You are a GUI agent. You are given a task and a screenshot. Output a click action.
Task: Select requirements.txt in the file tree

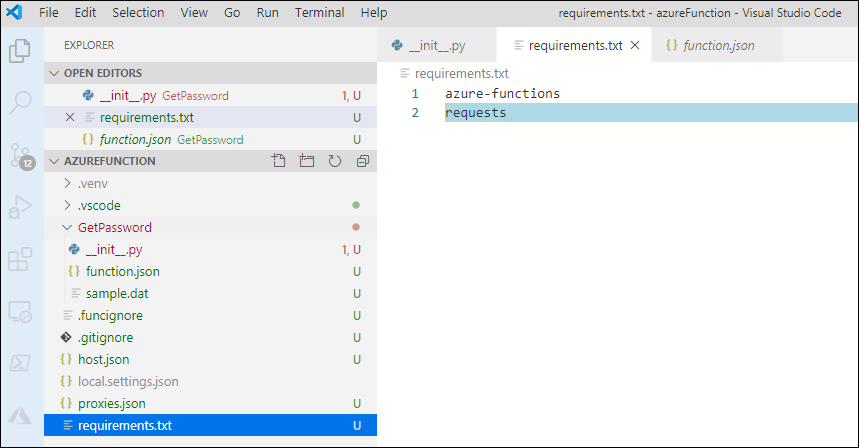[x=210, y=425]
